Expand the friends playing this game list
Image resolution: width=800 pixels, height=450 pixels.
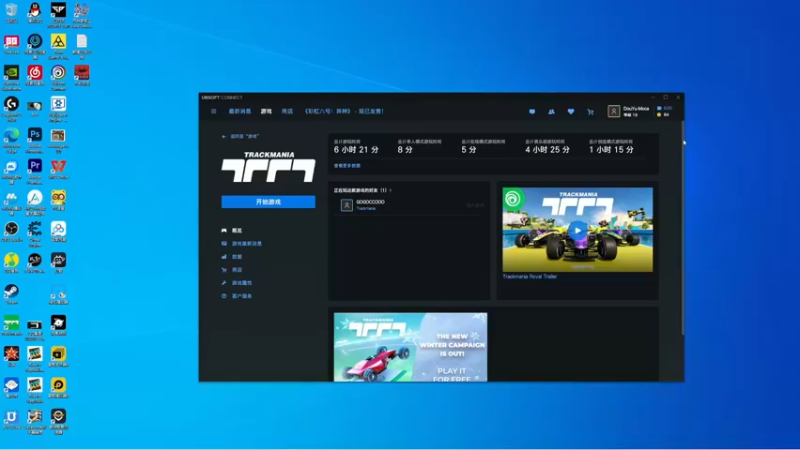(x=363, y=190)
